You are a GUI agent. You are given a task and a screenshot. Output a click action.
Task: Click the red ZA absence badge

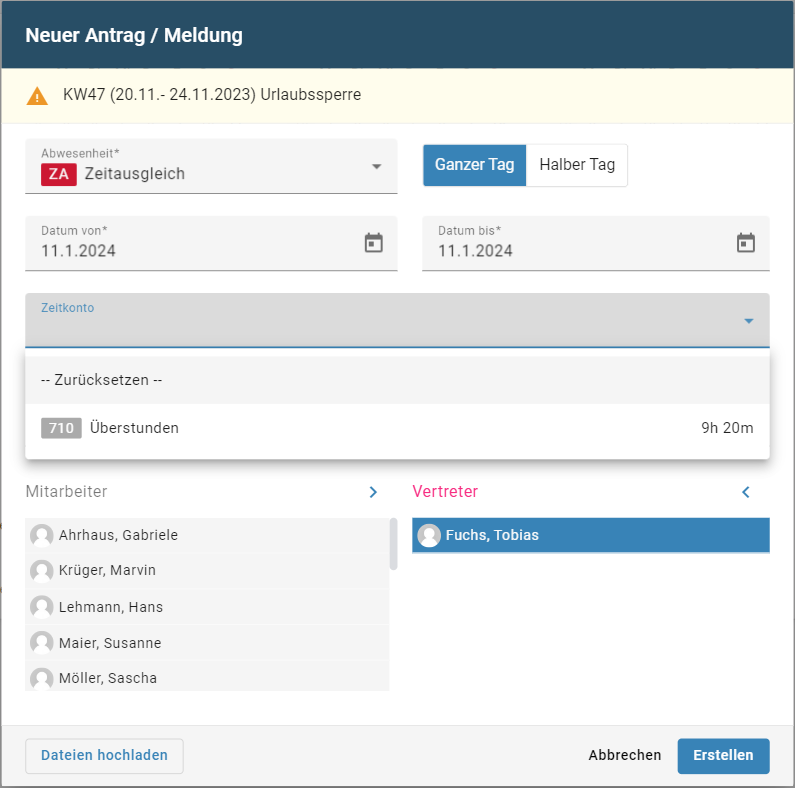tap(59, 173)
